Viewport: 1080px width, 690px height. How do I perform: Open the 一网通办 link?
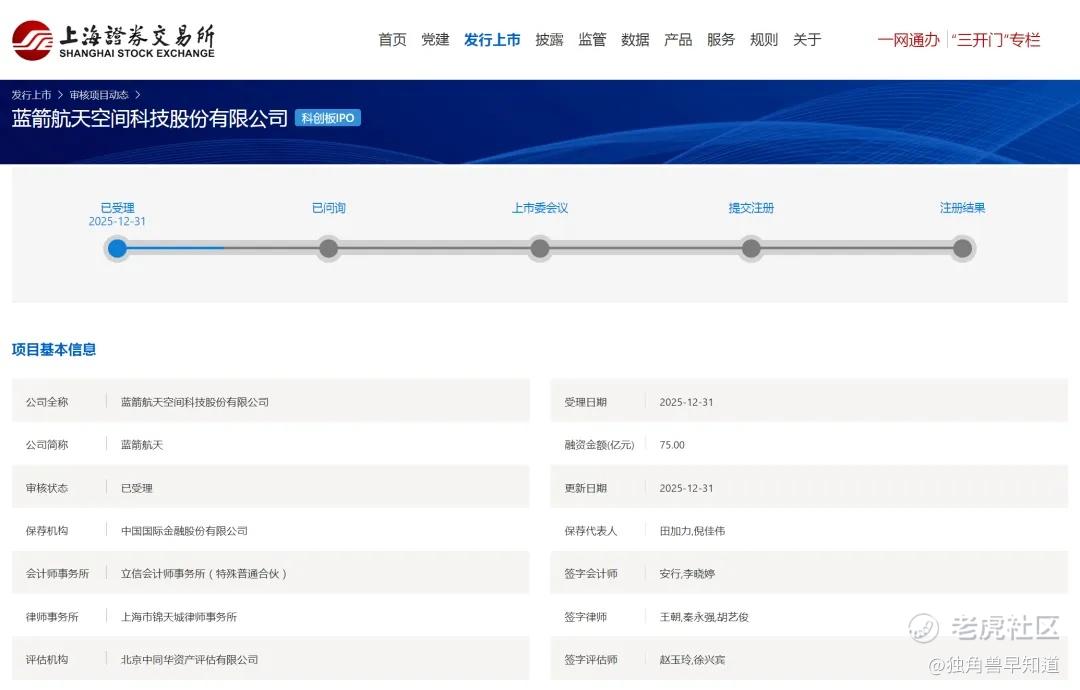point(908,40)
